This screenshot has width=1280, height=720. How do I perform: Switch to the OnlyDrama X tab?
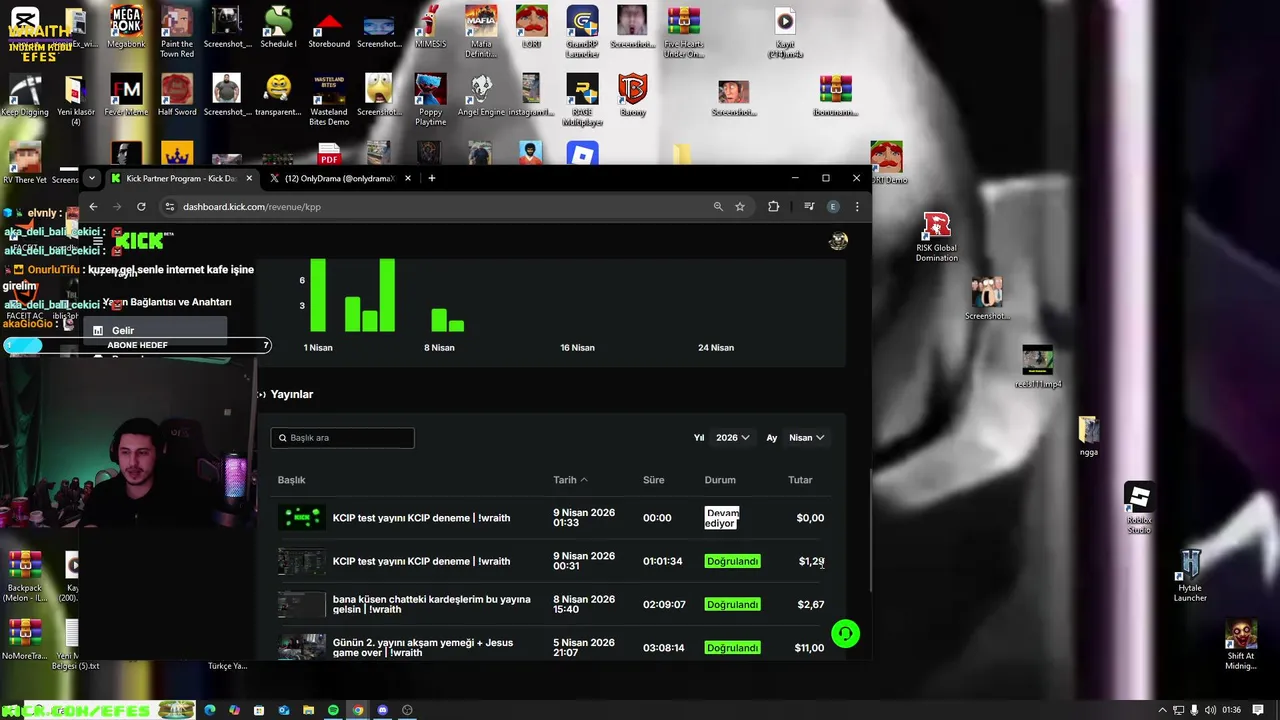point(339,178)
